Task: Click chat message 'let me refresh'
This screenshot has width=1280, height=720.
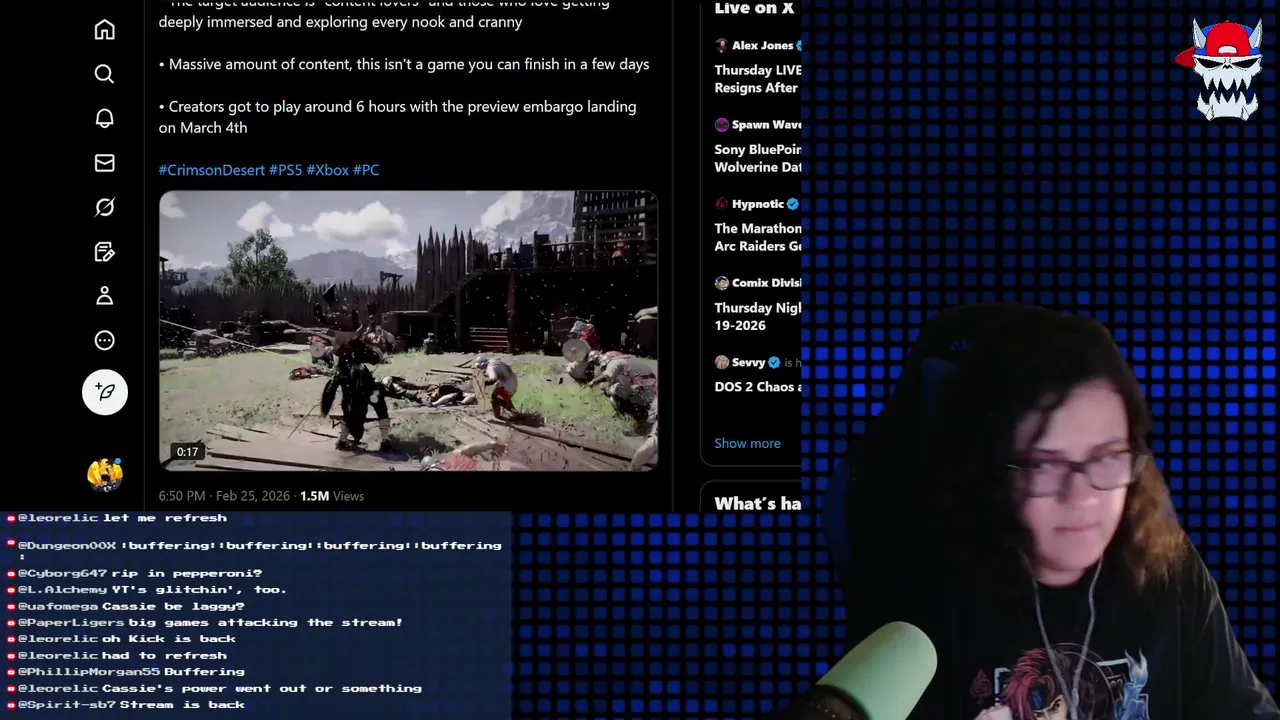Action: point(165,518)
